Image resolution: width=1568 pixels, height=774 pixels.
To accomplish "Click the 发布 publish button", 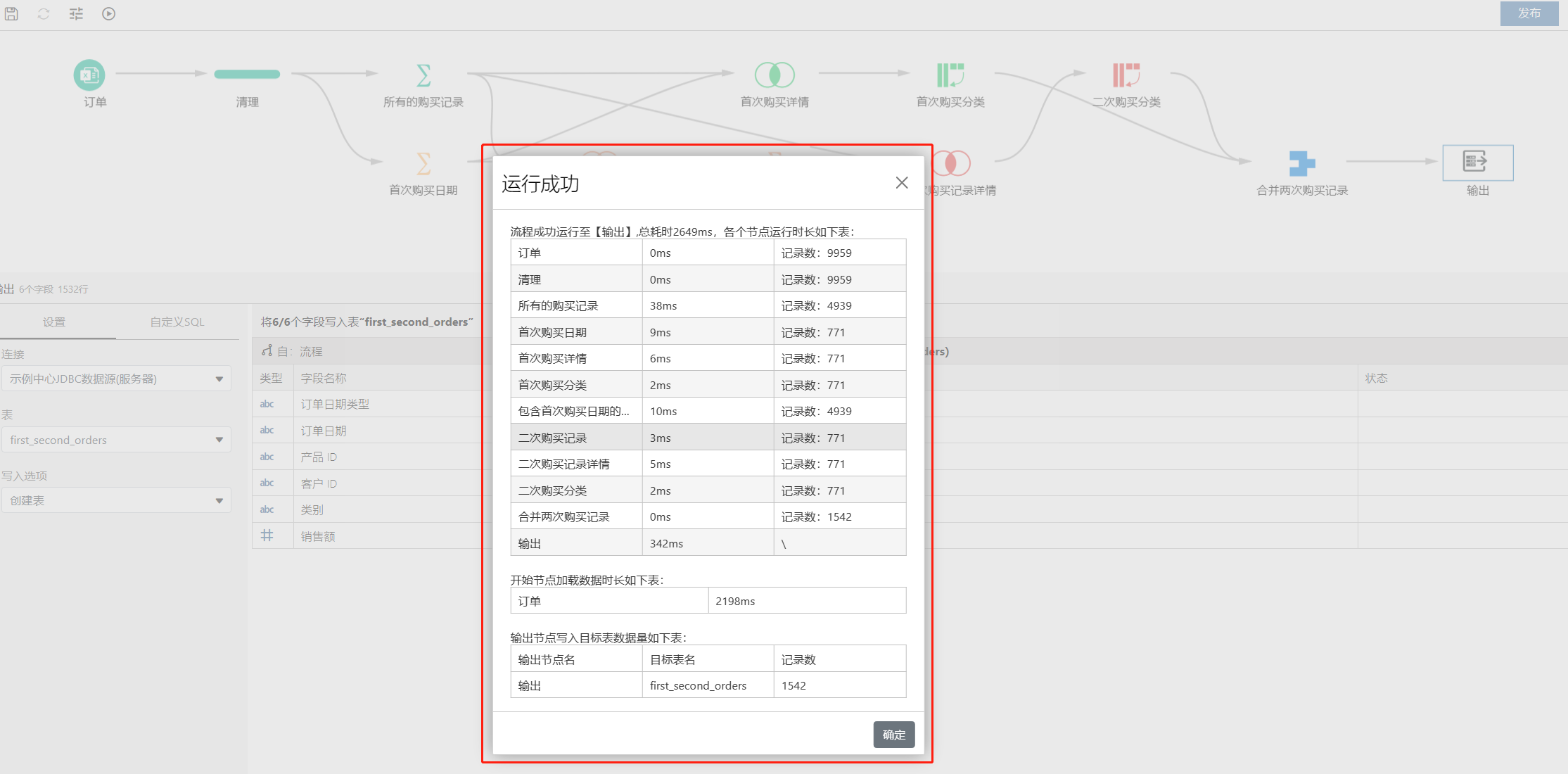I will click(1529, 13).
